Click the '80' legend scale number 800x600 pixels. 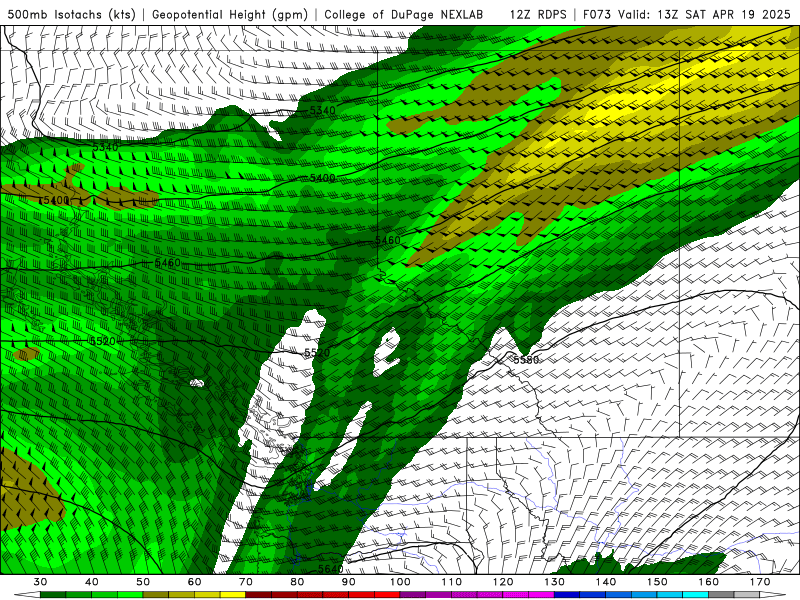click(297, 582)
